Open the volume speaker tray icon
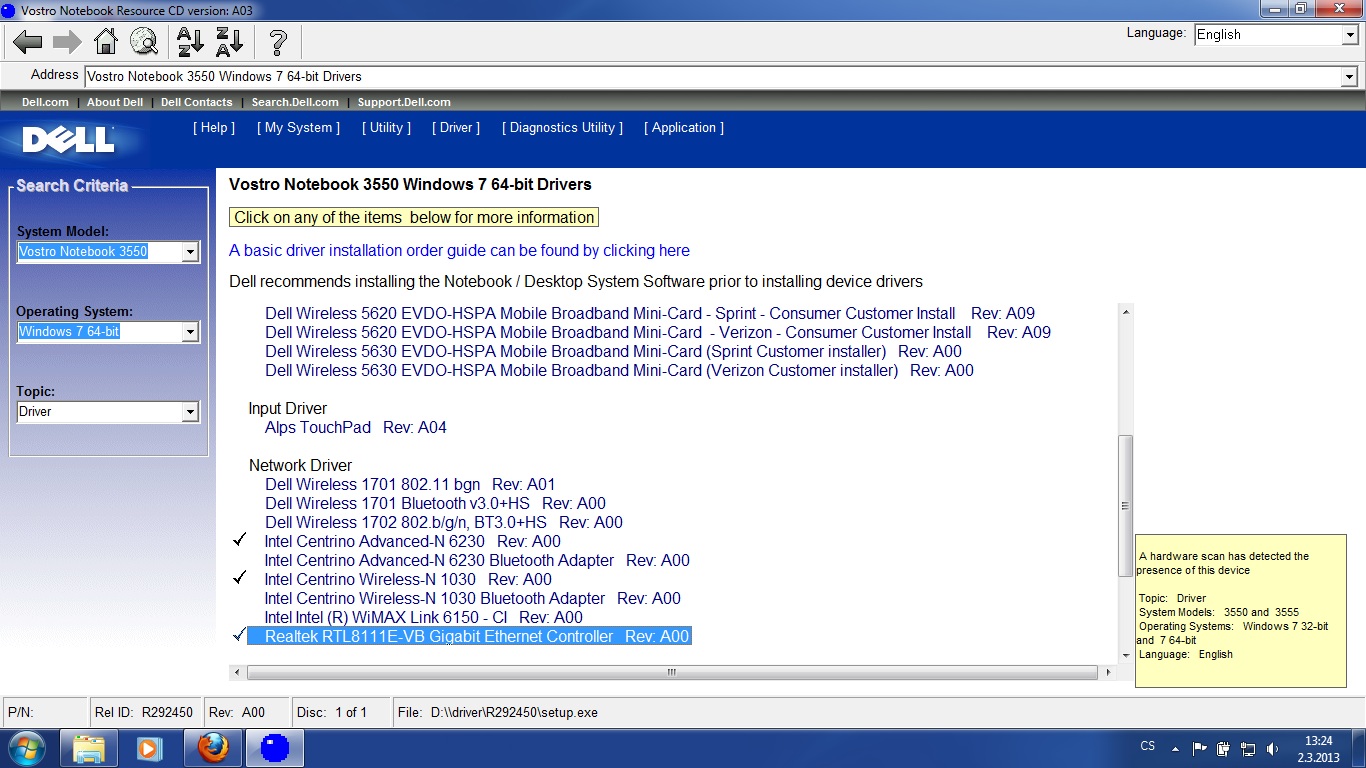 tap(1272, 748)
